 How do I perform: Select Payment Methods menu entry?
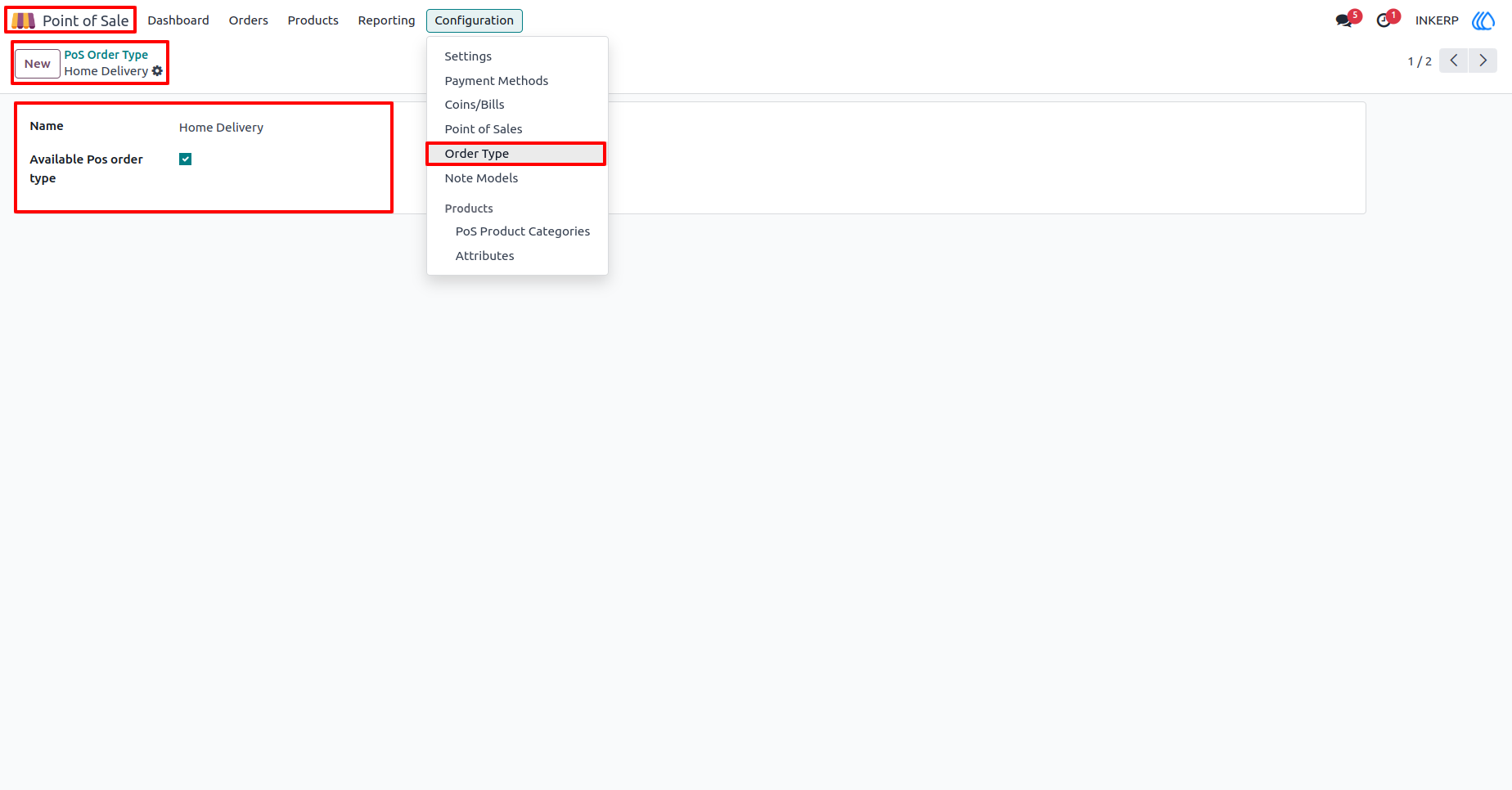click(517, 81)
